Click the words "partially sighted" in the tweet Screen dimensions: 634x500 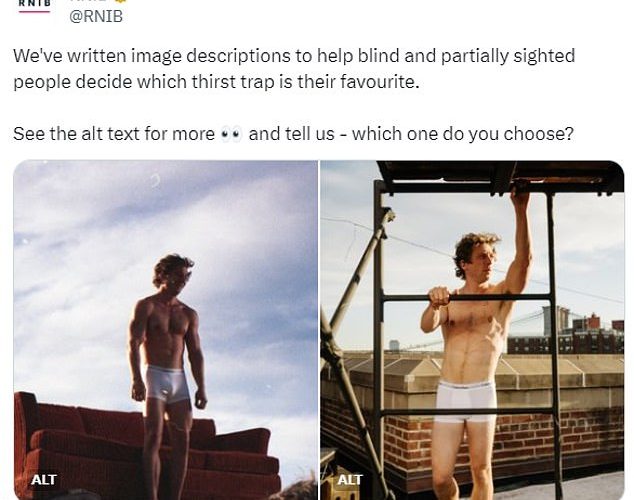pos(508,56)
